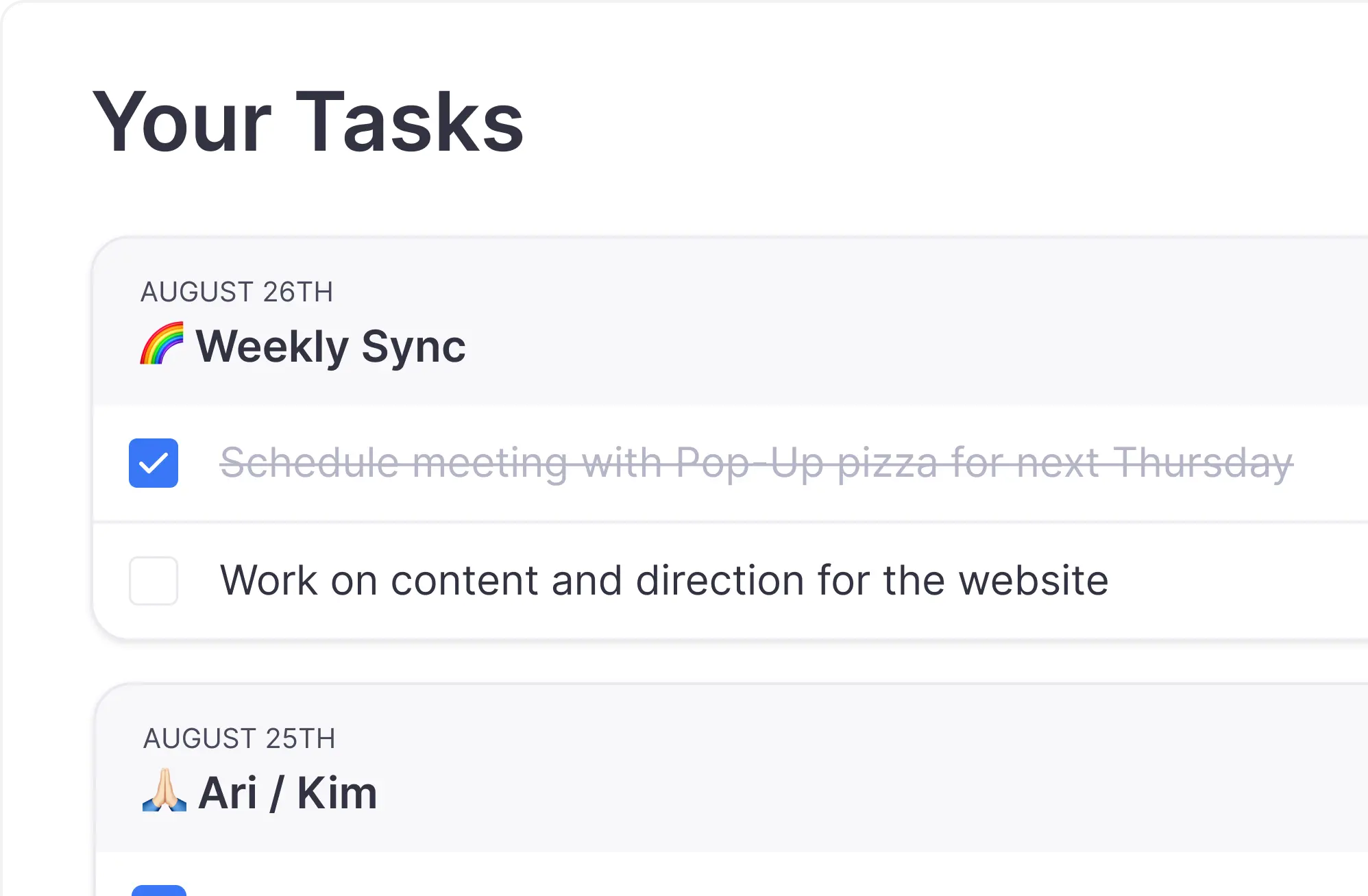
Task: Click the Your Tasks page heading
Action: [x=308, y=123]
